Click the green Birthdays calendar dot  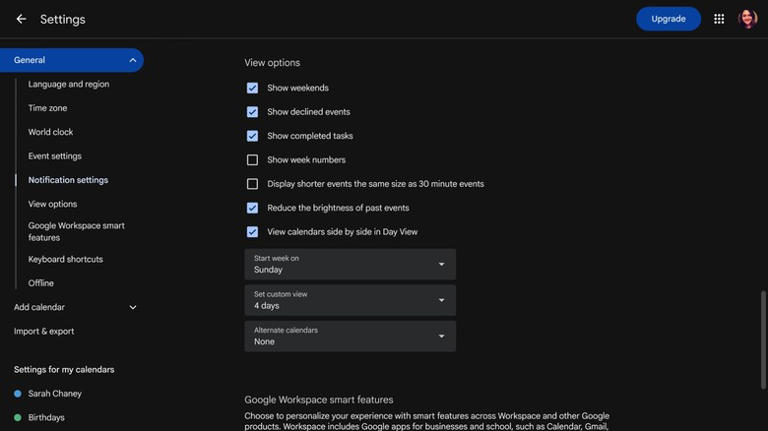[x=18, y=418]
